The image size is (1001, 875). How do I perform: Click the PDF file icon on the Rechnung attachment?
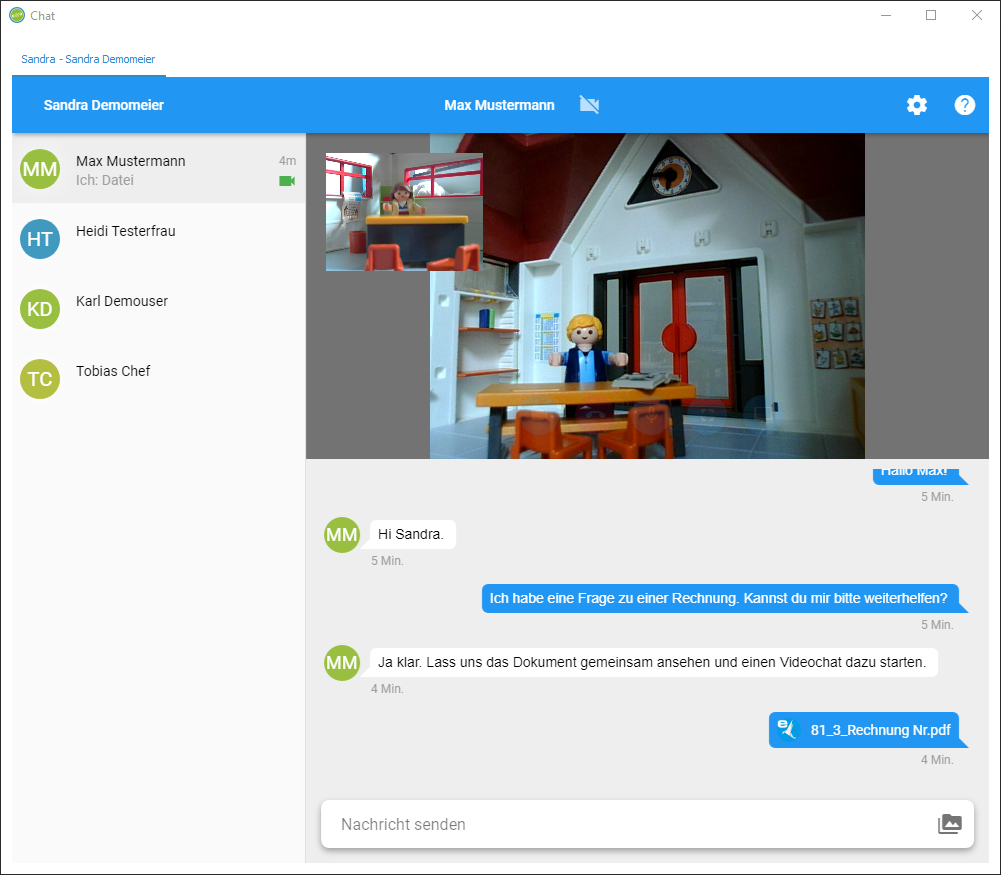786,730
